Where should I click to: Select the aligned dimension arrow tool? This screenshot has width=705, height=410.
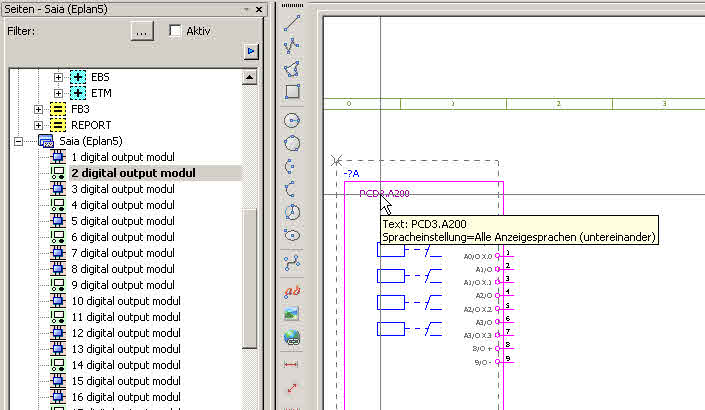292,388
